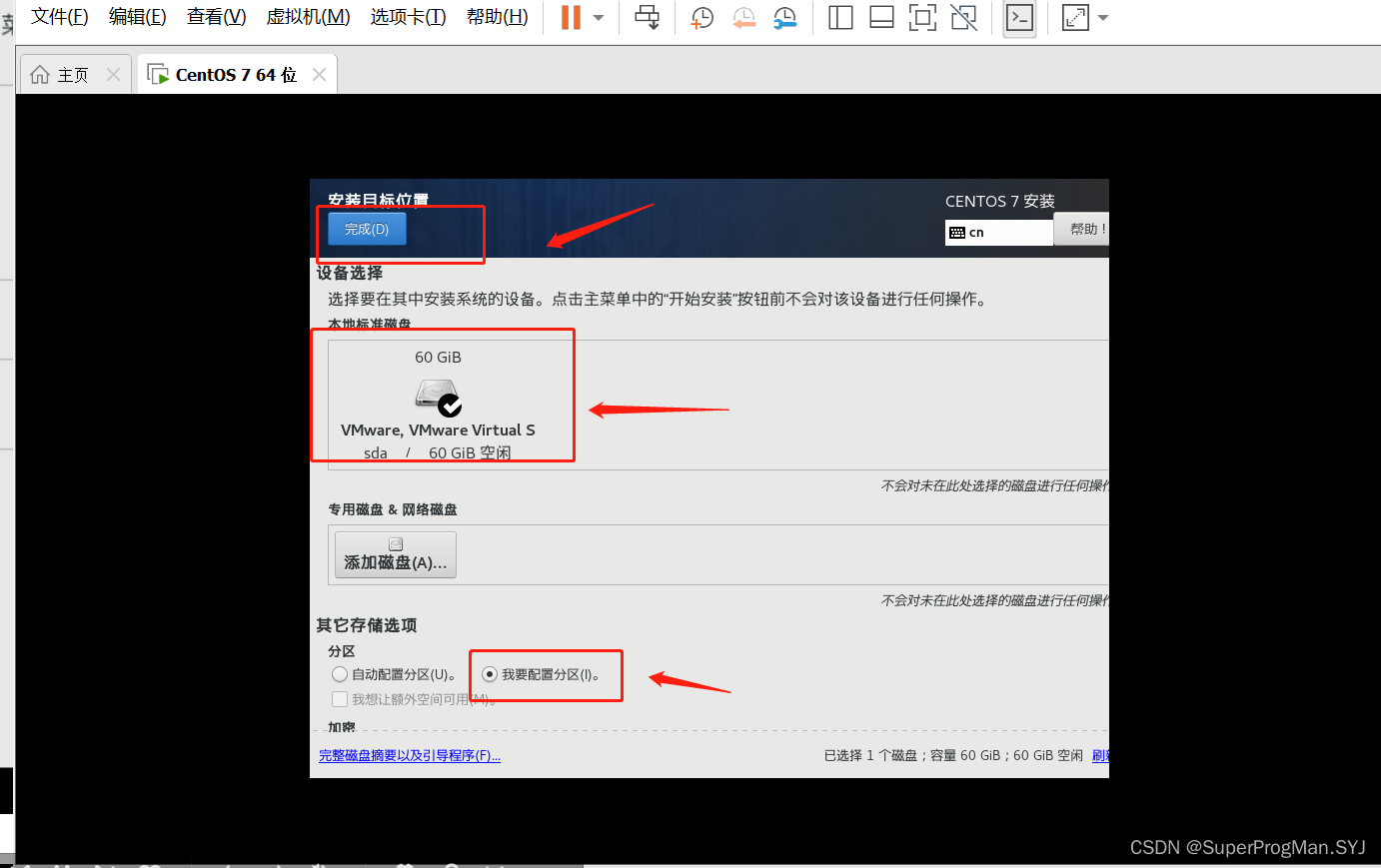Viewport: 1381px width, 868px height.
Task: Close the 主页 tab
Action: pyautogui.click(x=113, y=75)
